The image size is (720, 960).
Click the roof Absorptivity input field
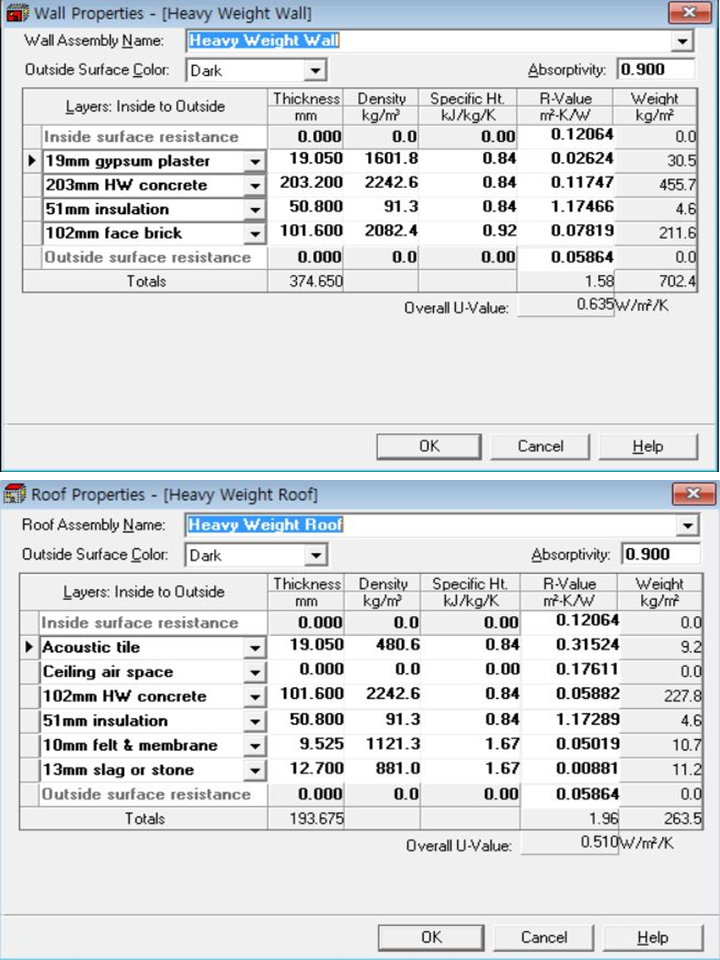[657, 554]
